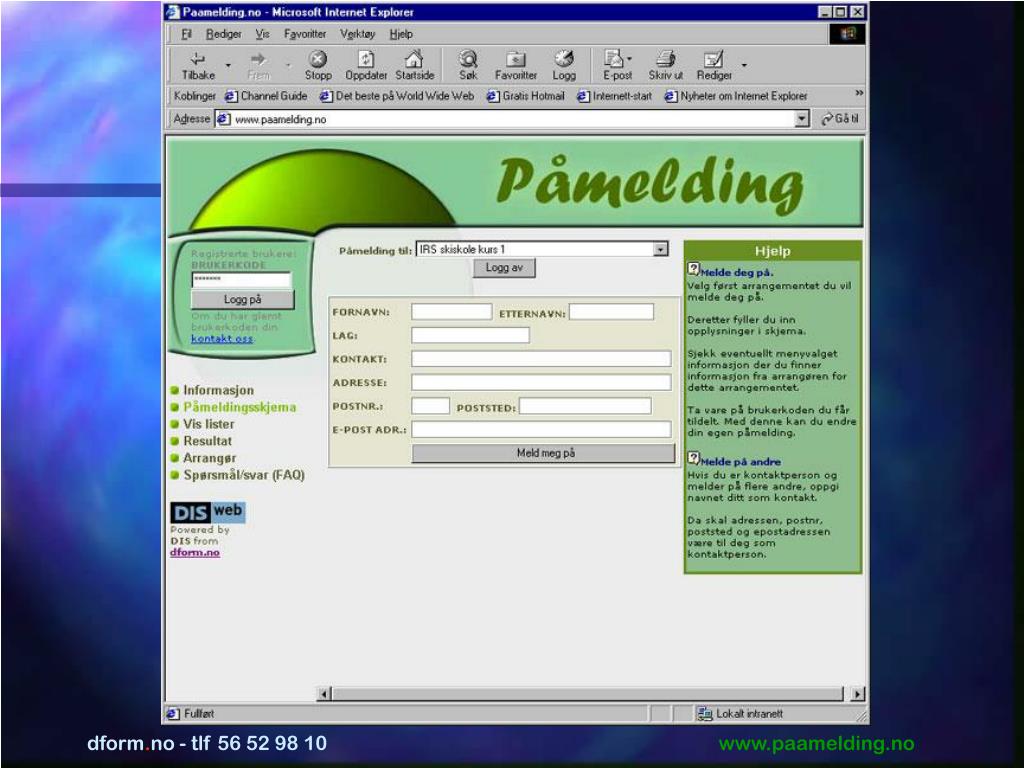The width and height of the screenshot is (1024, 768).
Task: Expand the E-post dropdown arrow
Action: (x=630, y=59)
